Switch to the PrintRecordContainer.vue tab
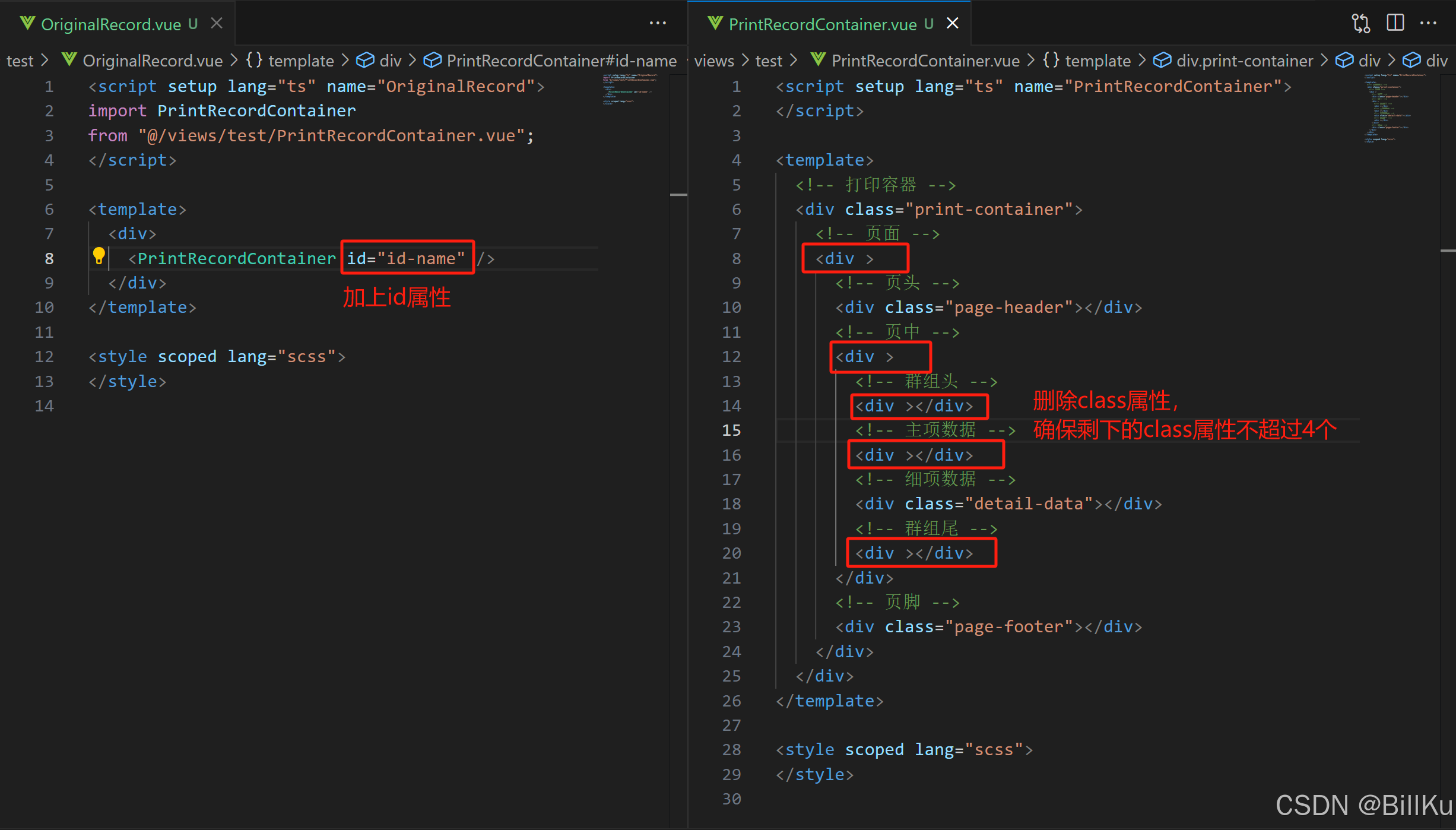Screen dimensions: 1456x830 (822, 24)
